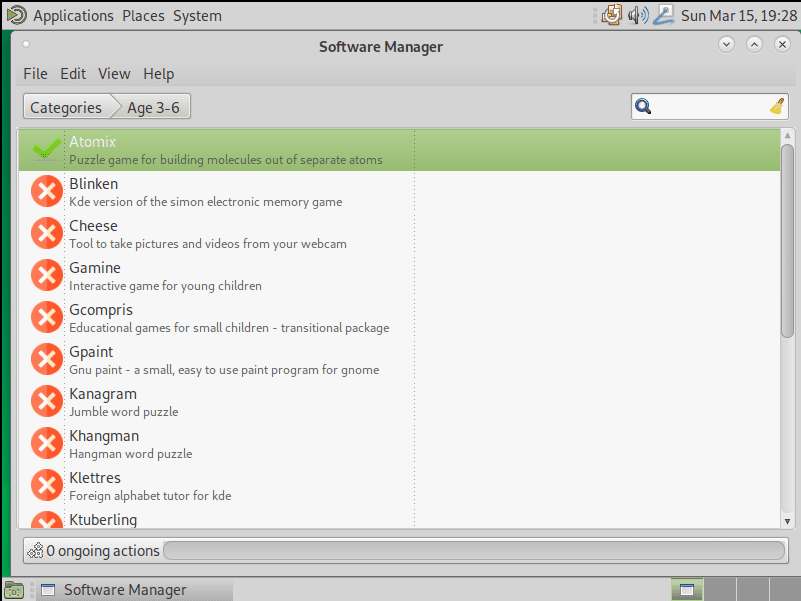Click the show desktop icon in bottom panel
This screenshot has width=801, height=601.
[14, 590]
